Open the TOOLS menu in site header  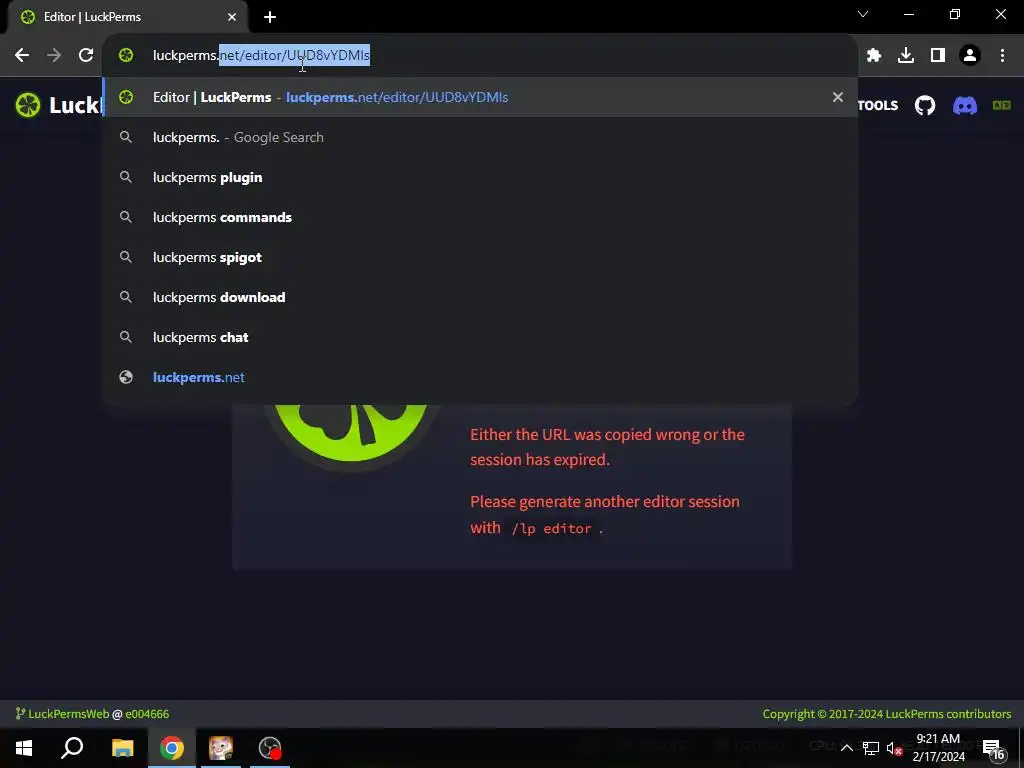878,105
